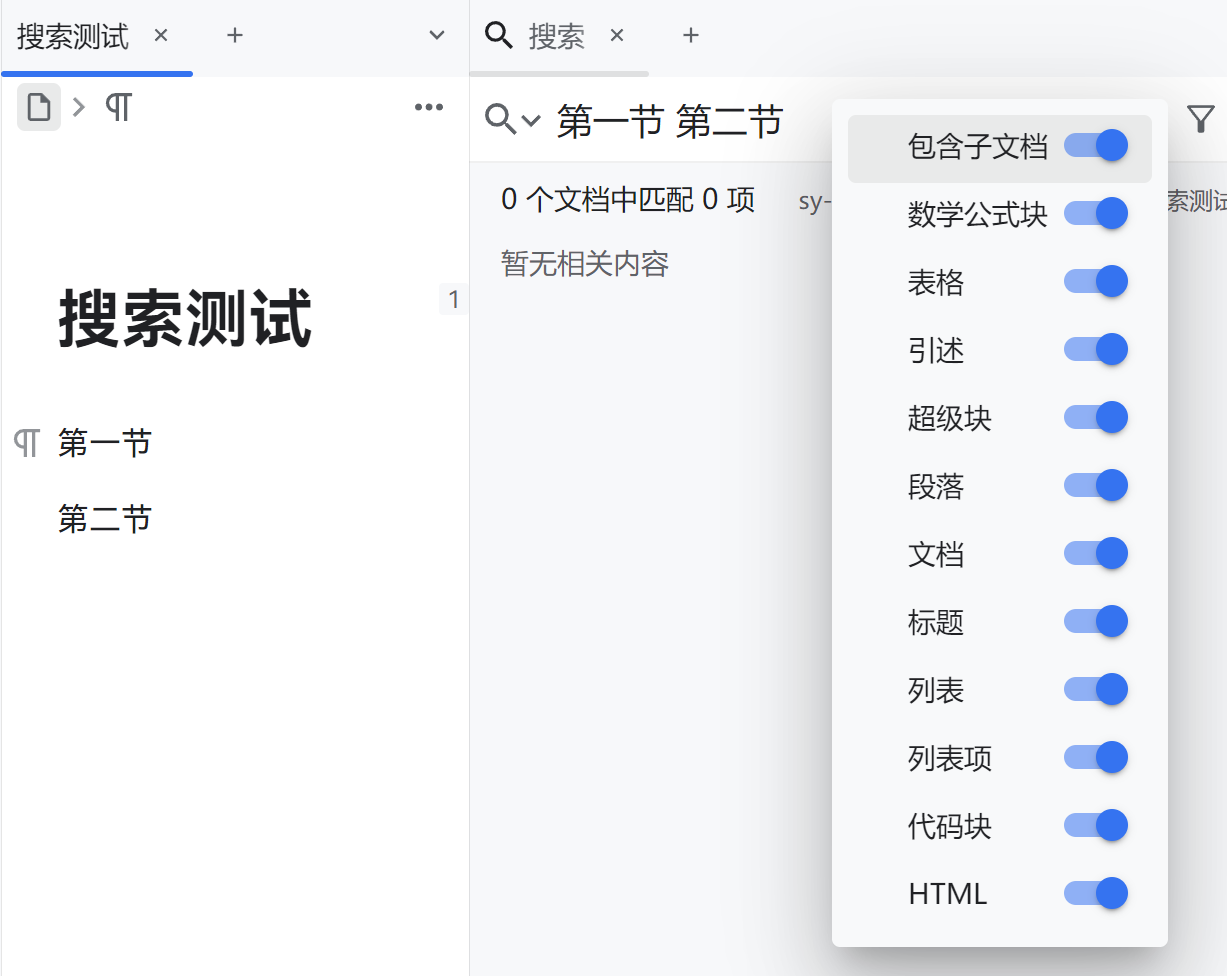Close the 搜索测试 tab

point(161,36)
